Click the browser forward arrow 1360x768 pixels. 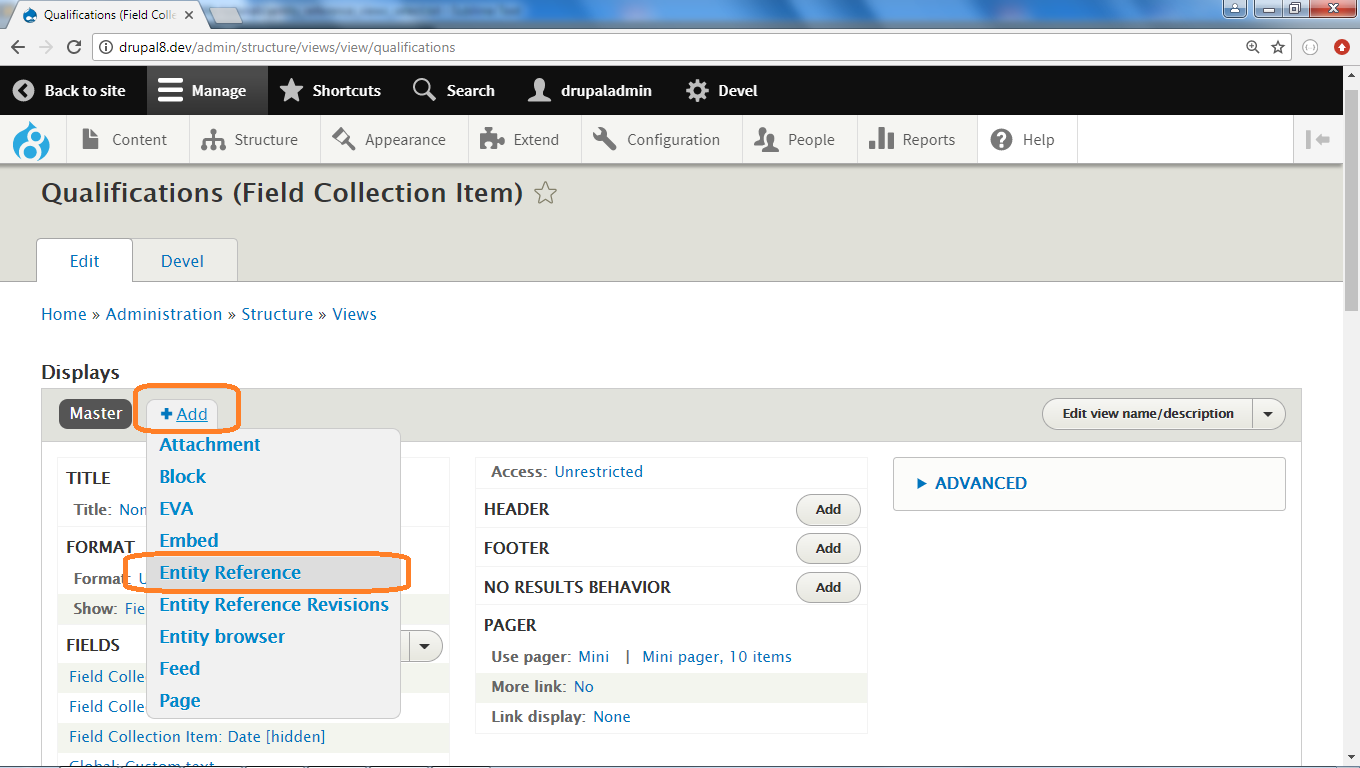click(x=46, y=47)
